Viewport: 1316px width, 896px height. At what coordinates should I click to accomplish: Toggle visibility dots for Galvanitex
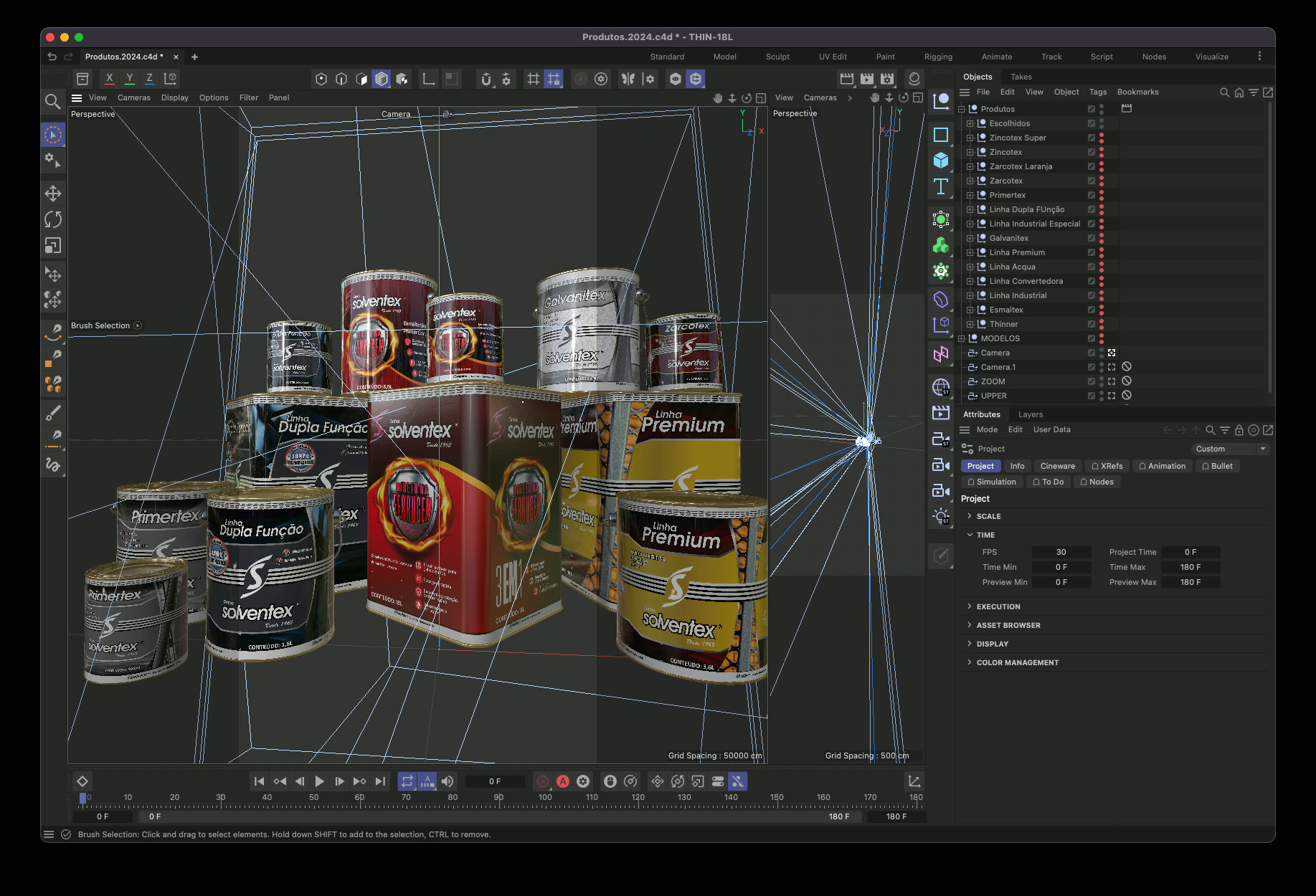[x=1102, y=238]
